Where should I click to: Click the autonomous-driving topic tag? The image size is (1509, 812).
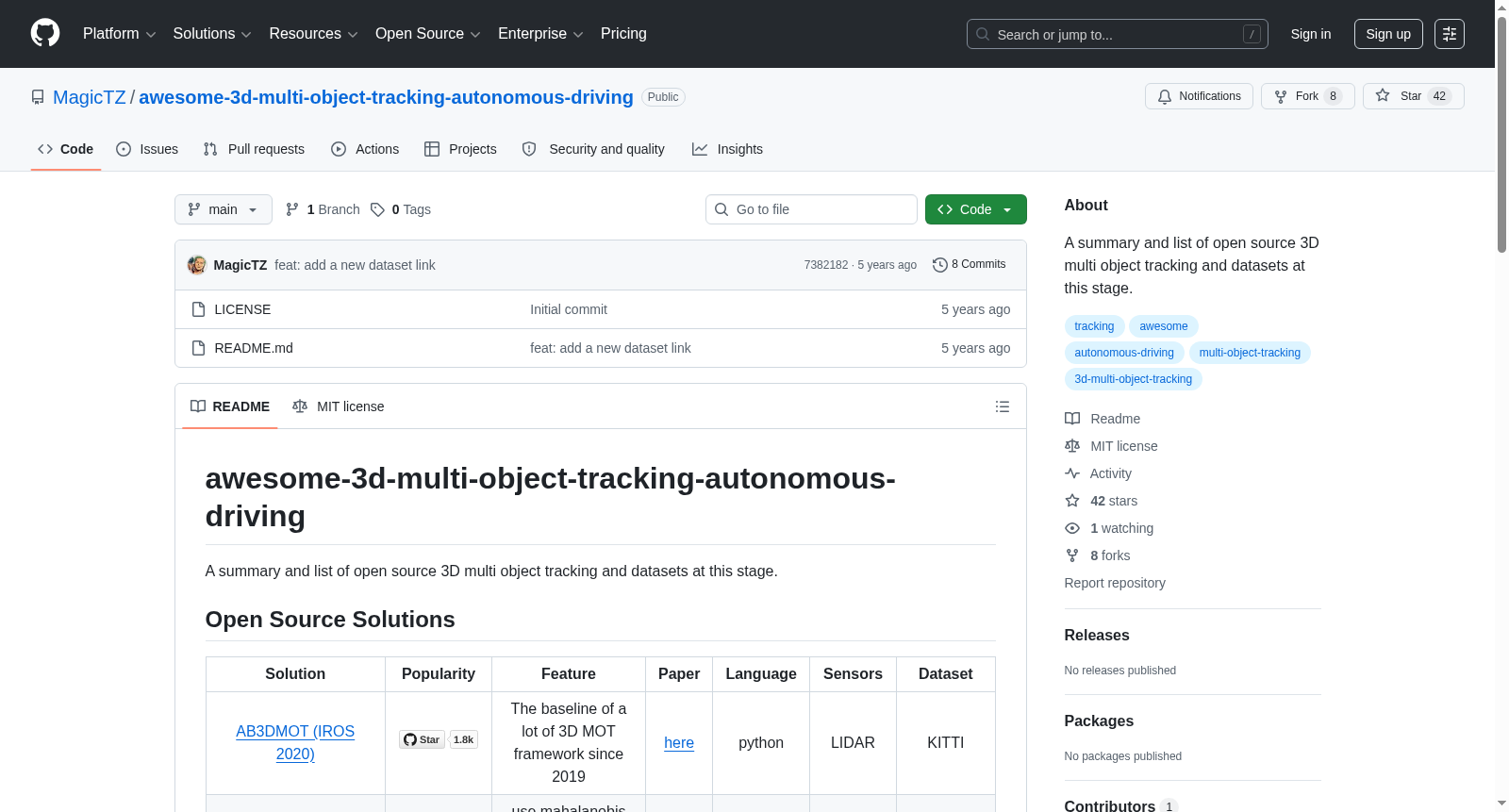pyautogui.click(x=1124, y=353)
